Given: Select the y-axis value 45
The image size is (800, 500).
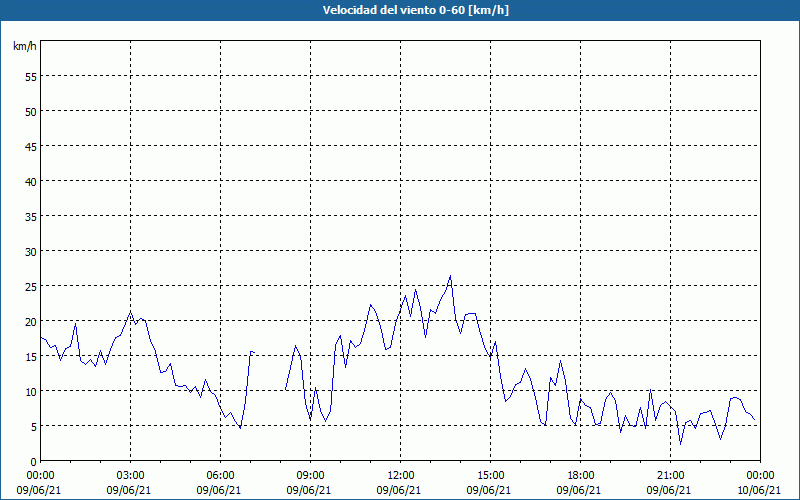Looking at the screenshot, I should coord(31,146).
